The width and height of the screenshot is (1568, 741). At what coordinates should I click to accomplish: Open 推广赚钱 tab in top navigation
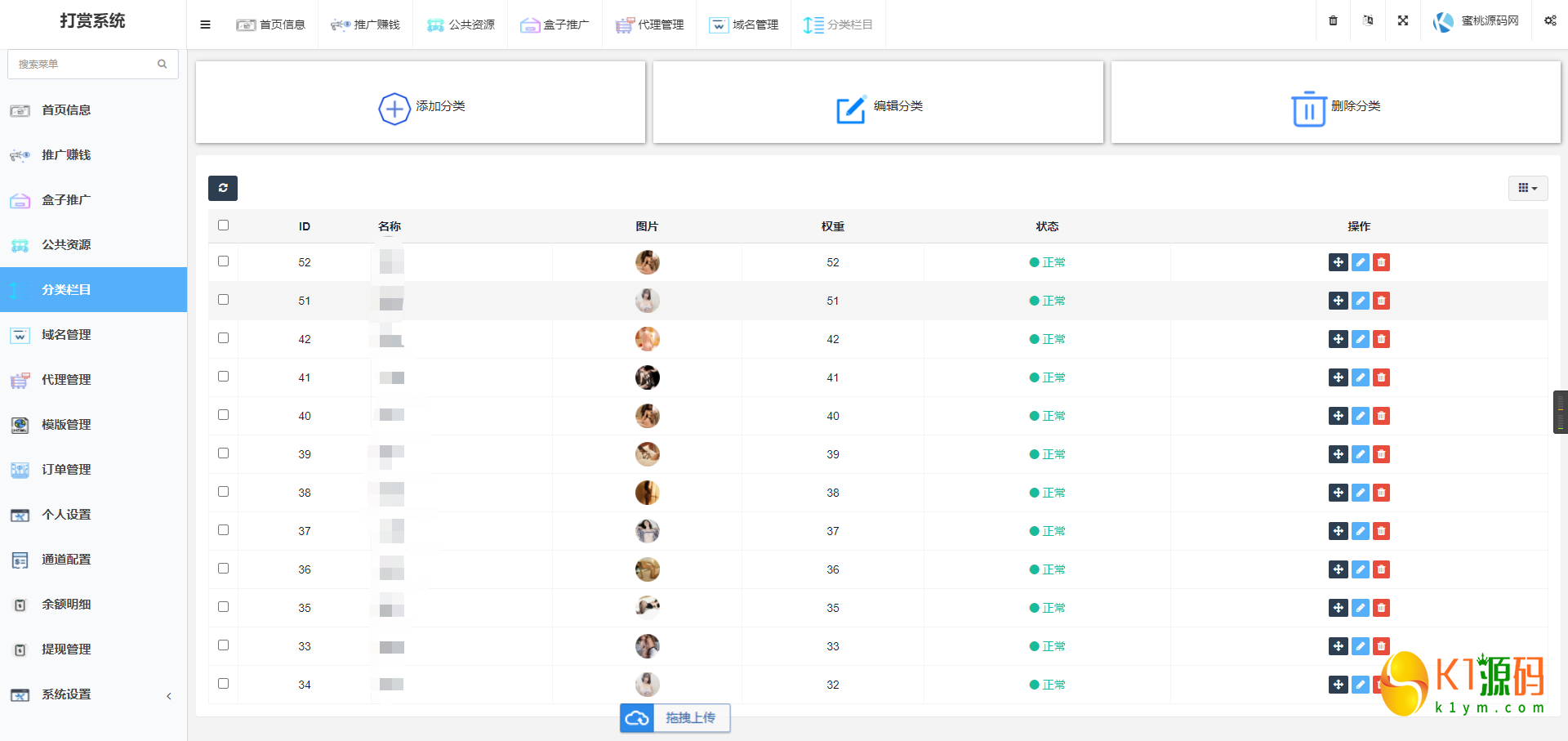pos(365,25)
